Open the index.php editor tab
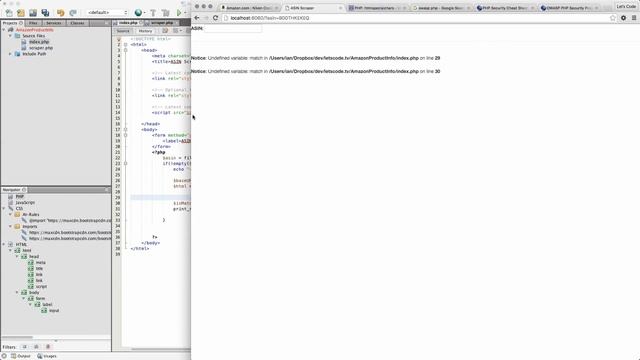 click(128, 23)
